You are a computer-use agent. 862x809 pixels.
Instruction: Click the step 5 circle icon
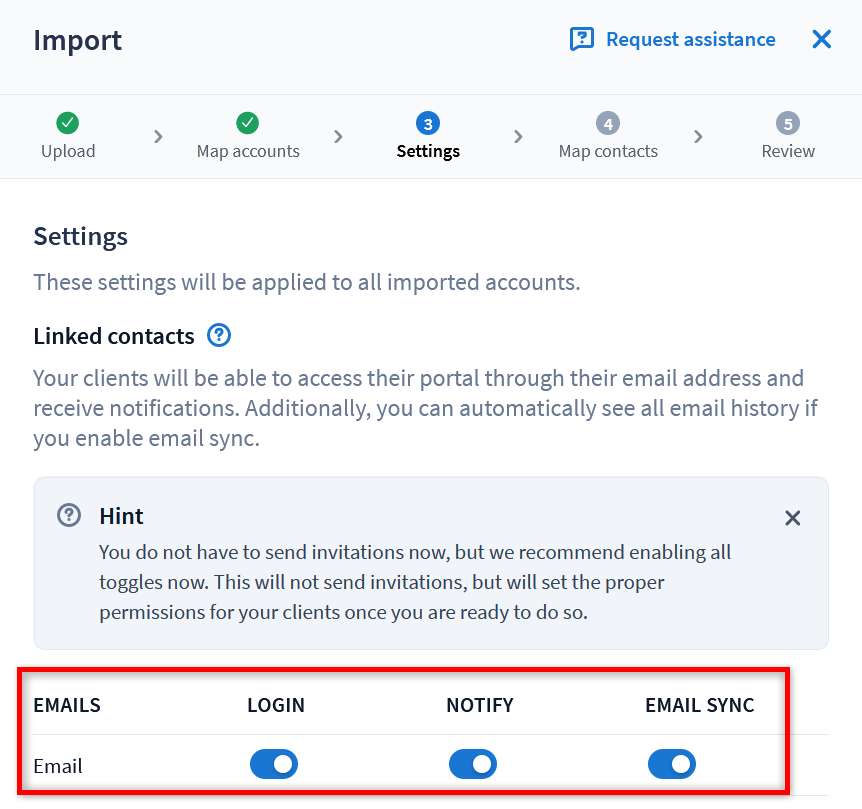coord(788,123)
